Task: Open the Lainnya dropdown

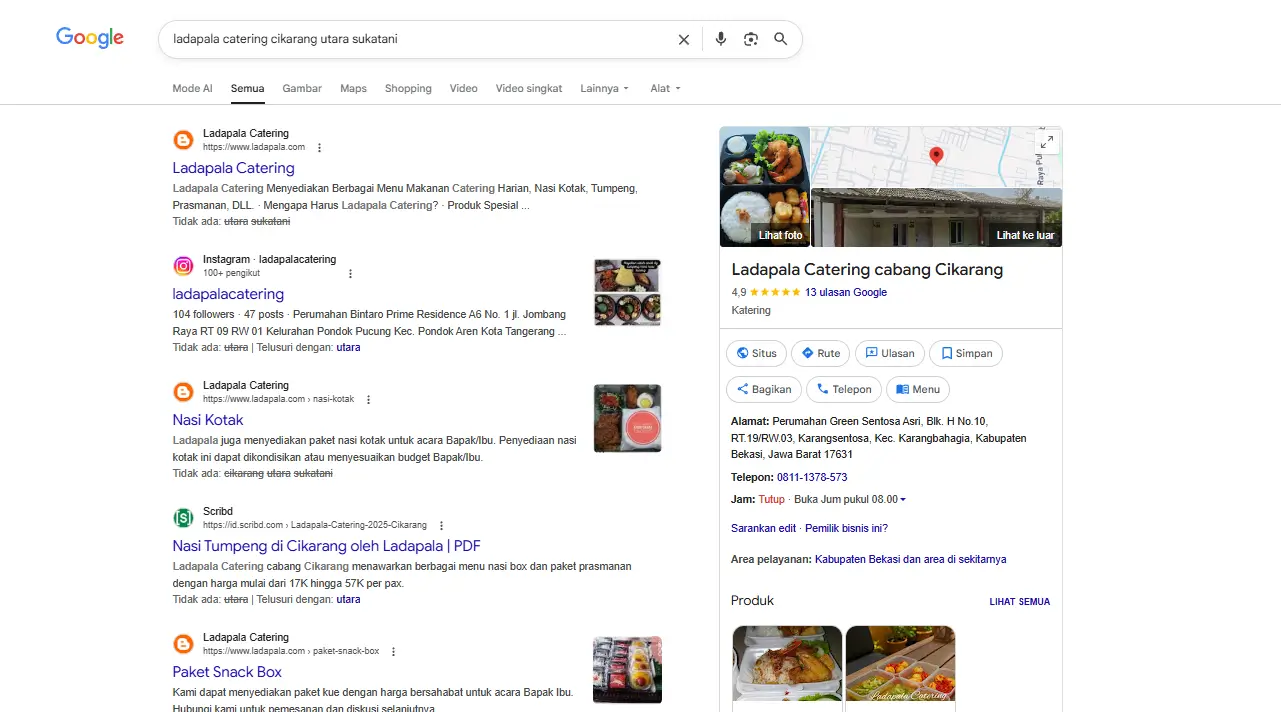Action: pyautogui.click(x=605, y=88)
